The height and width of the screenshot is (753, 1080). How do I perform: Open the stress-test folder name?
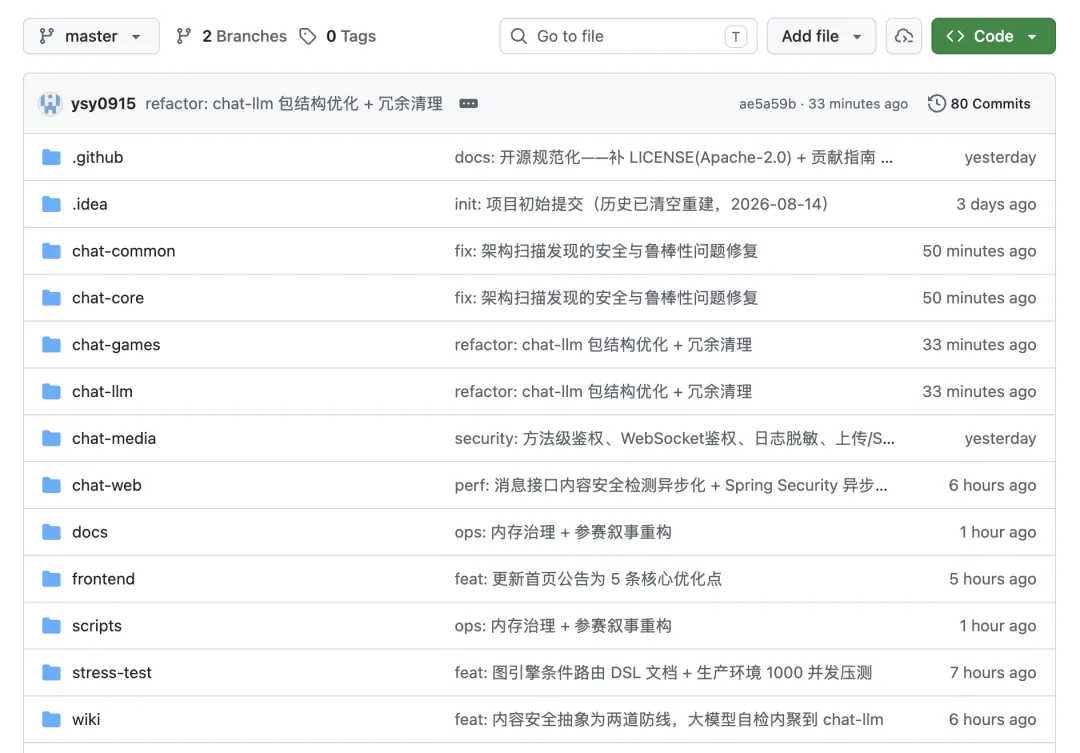pyautogui.click(x=112, y=672)
